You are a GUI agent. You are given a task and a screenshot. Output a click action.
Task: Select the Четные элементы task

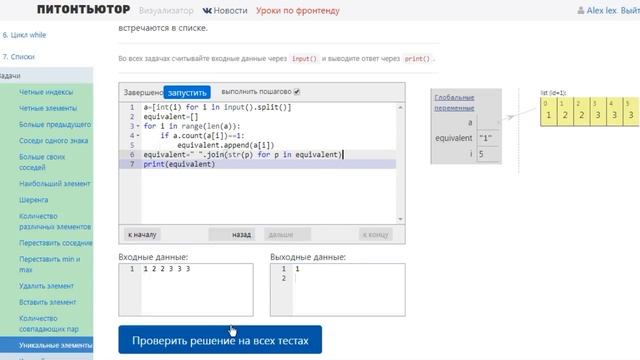click(48, 108)
